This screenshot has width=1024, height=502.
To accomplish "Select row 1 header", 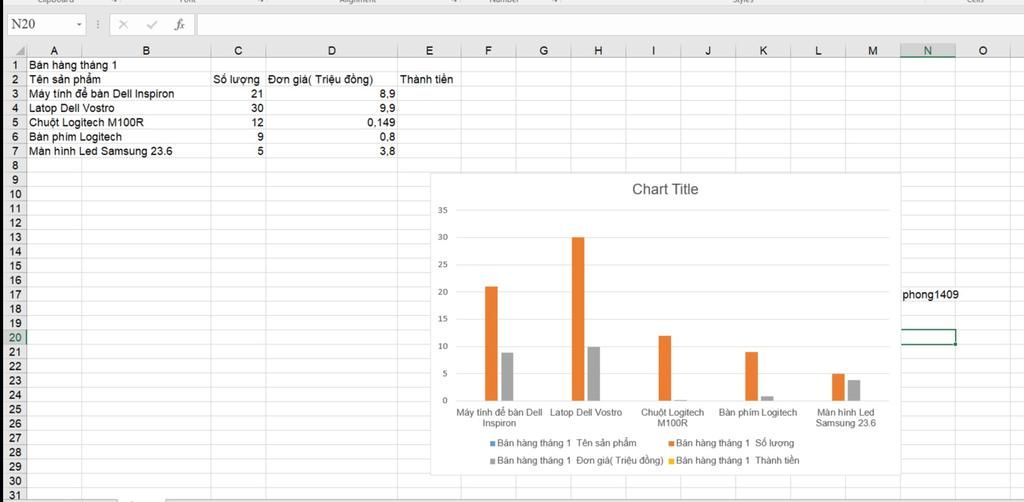I will coord(14,65).
